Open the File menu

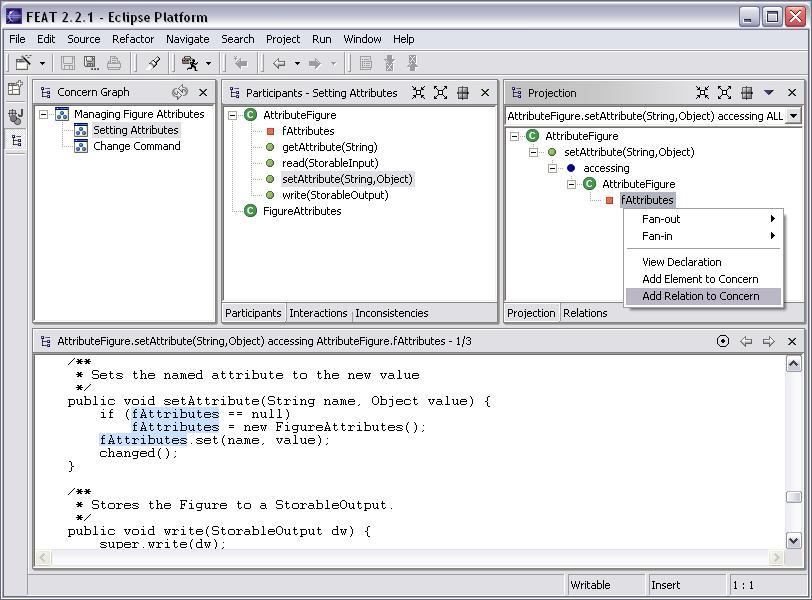[x=17, y=39]
